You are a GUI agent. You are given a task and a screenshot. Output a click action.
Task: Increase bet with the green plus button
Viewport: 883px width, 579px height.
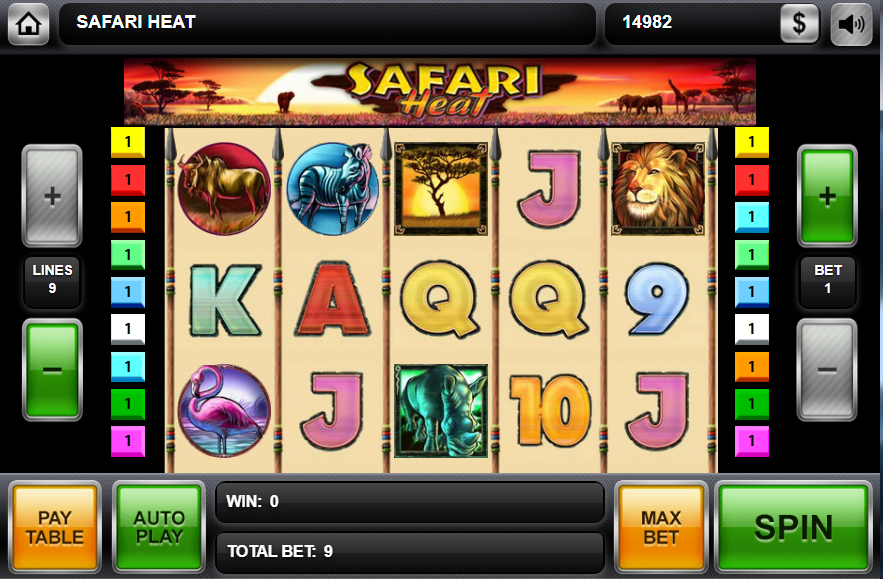click(827, 196)
